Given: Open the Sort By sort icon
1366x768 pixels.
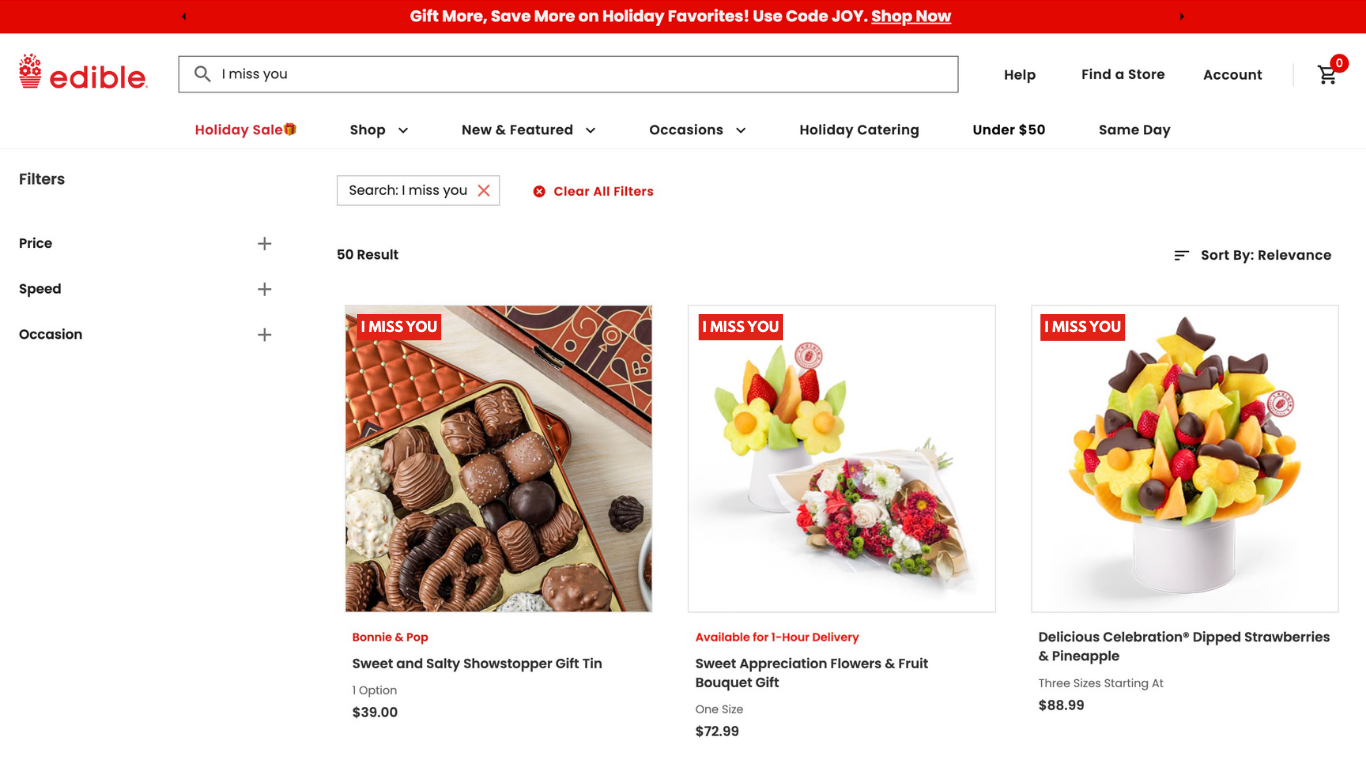Looking at the screenshot, I should (x=1181, y=255).
